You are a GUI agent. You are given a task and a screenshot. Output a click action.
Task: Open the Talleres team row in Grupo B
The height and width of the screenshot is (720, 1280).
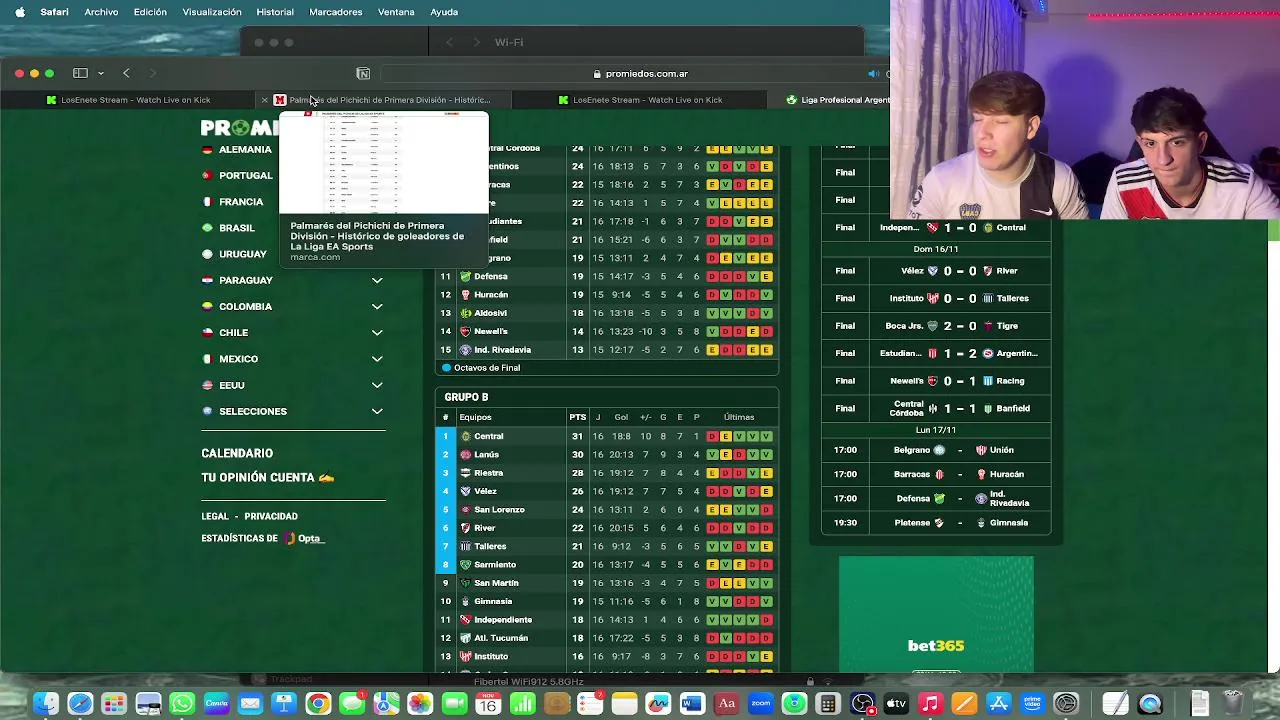tap(607, 546)
